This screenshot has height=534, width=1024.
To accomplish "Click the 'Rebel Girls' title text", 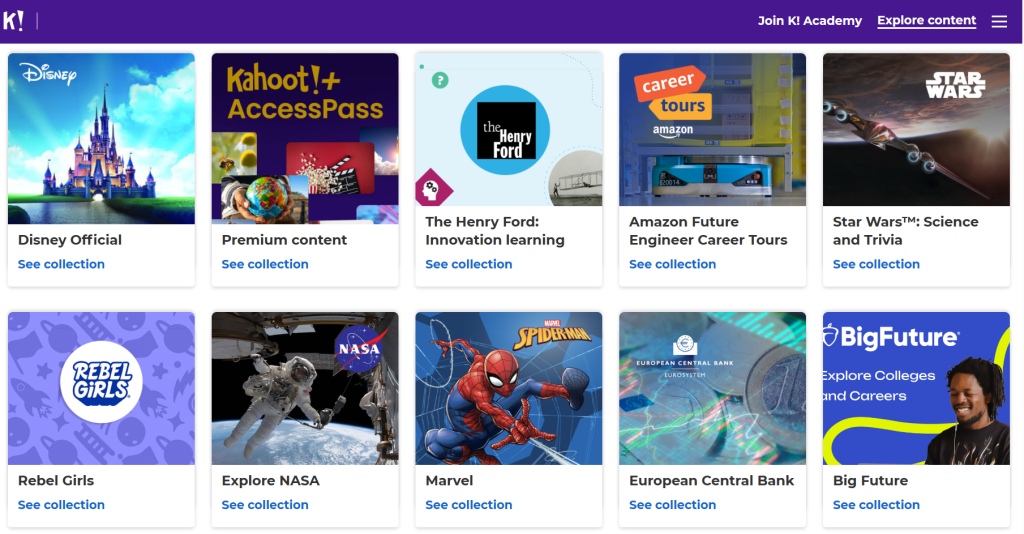I will pos(56,481).
